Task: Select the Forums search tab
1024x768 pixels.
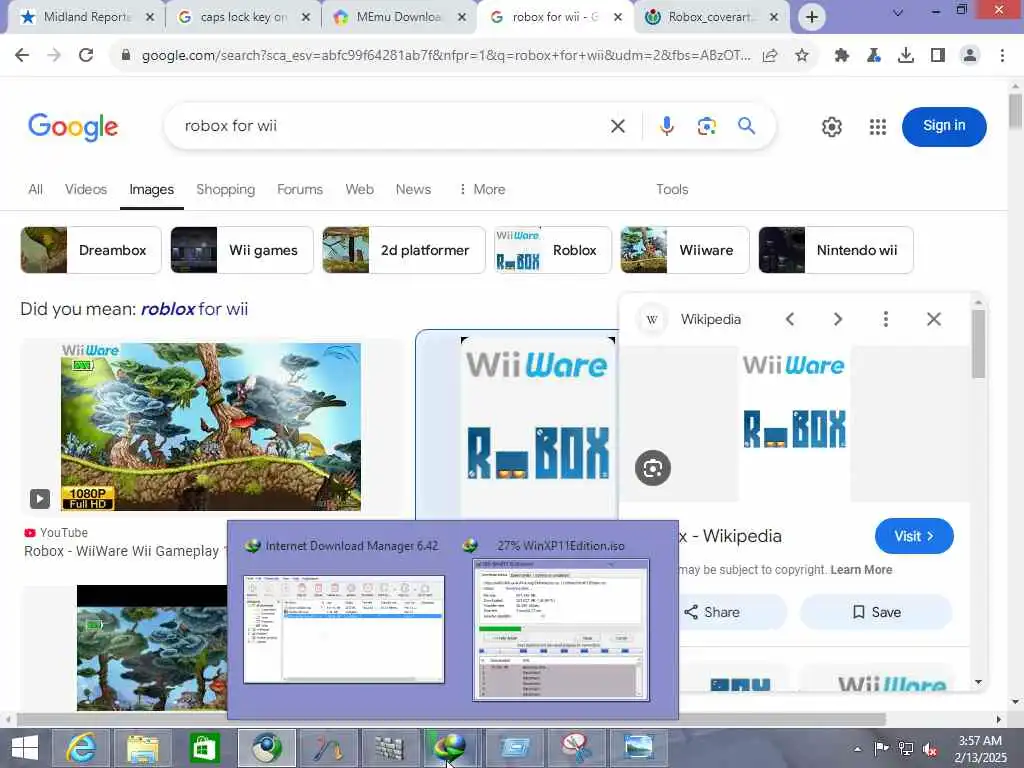Action: pos(300,189)
